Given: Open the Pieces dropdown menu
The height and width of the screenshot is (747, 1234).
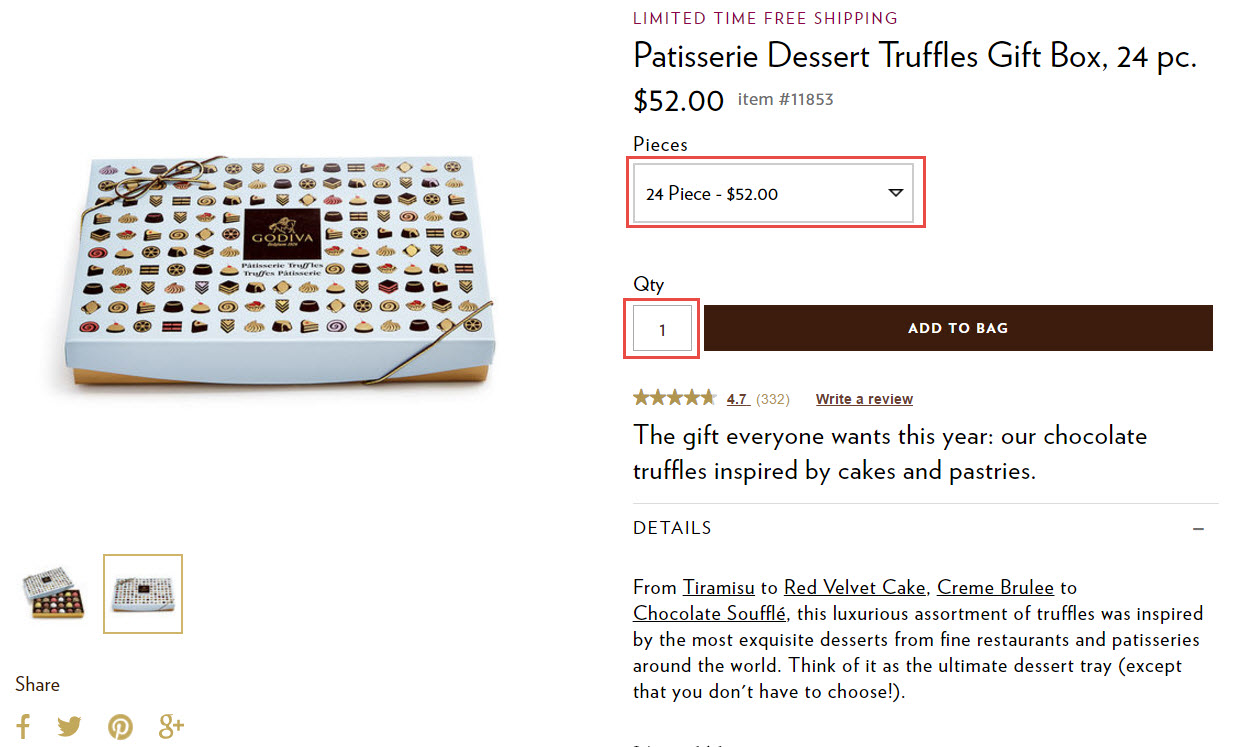Looking at the screenshot, I should (774, 194).
